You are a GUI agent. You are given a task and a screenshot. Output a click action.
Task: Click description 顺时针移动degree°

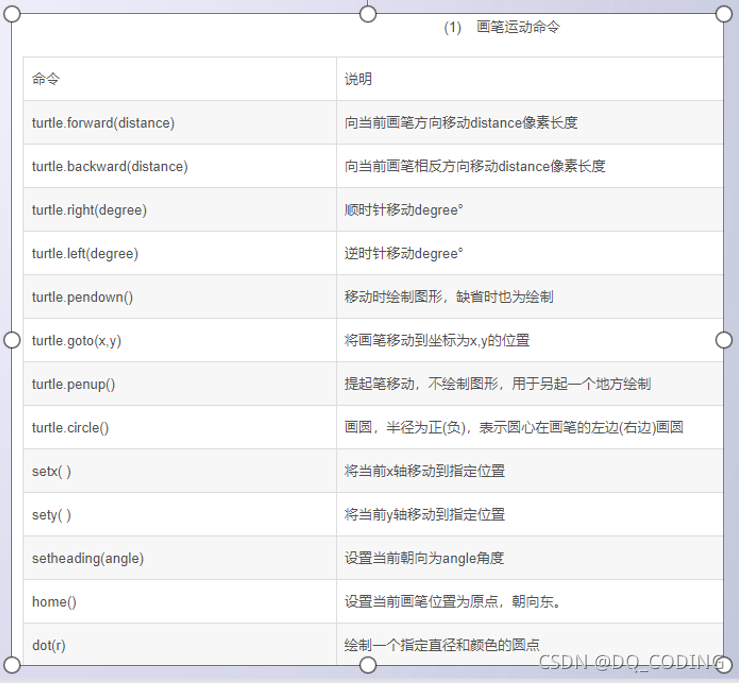[x=403, y=210]
